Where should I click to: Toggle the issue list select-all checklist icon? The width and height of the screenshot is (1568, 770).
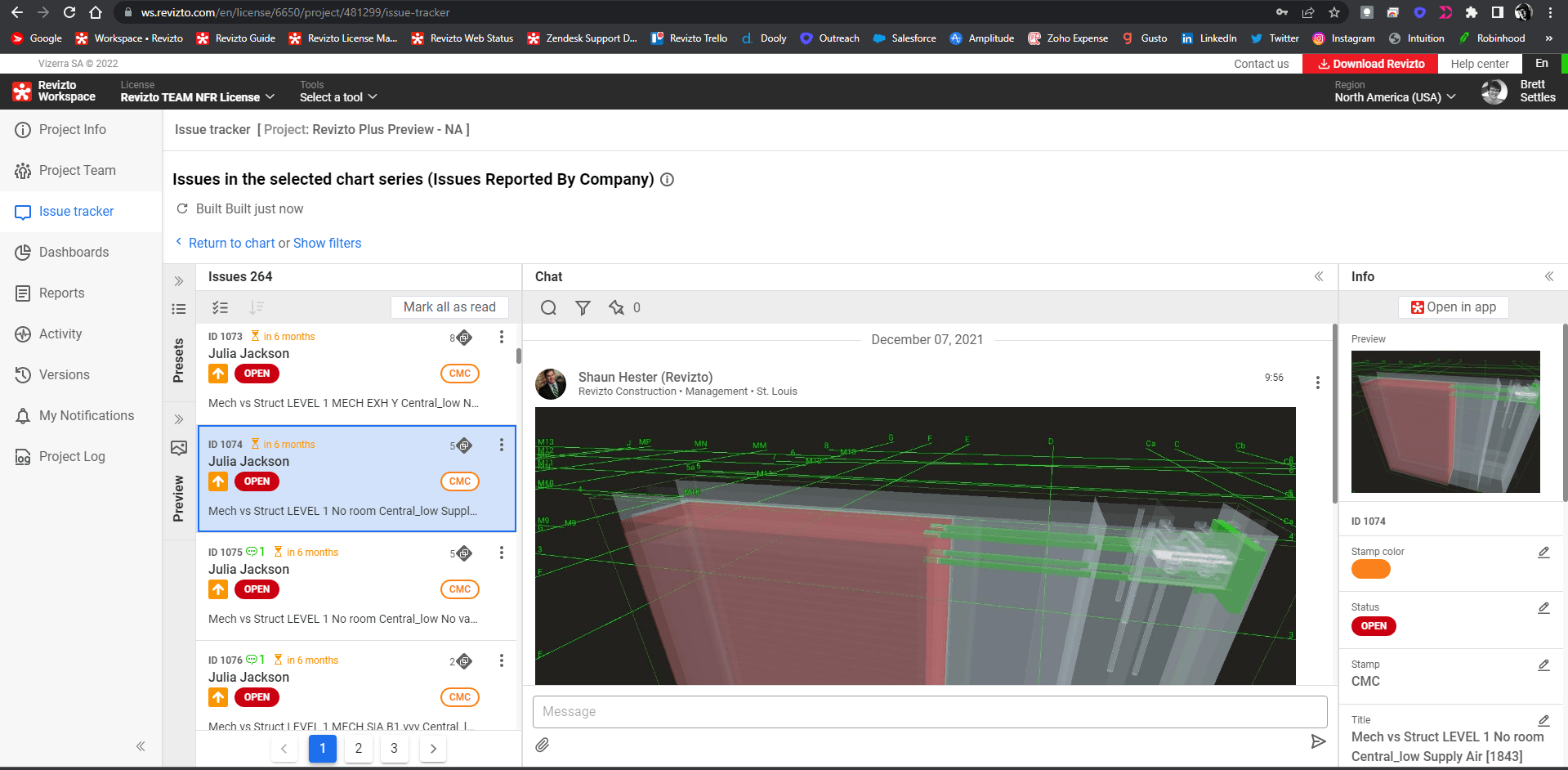[x=220, y=307]
